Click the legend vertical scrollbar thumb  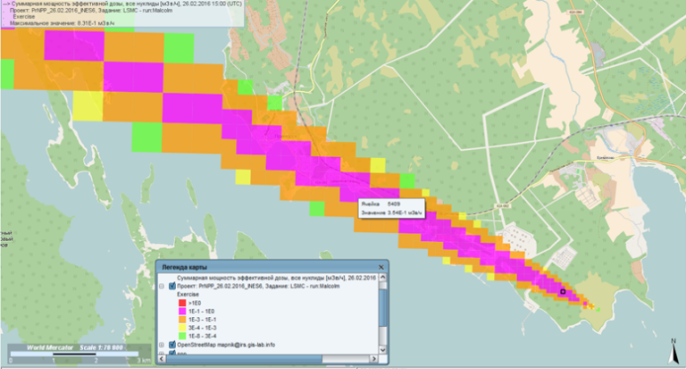tap(382, 308)
